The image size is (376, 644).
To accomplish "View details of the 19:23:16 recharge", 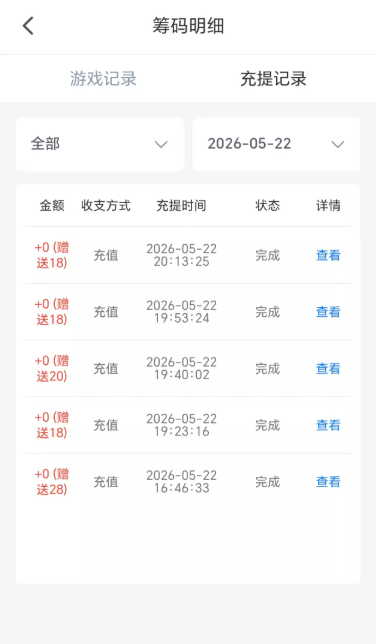I will pyautogui.click(x=328, y=425).
